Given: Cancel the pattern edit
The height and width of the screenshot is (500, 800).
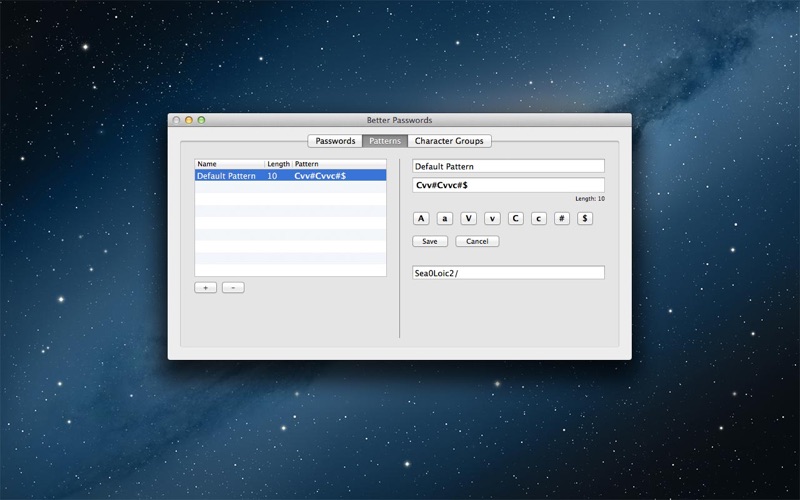Looking at the screenshot, I should click(477, 241).
